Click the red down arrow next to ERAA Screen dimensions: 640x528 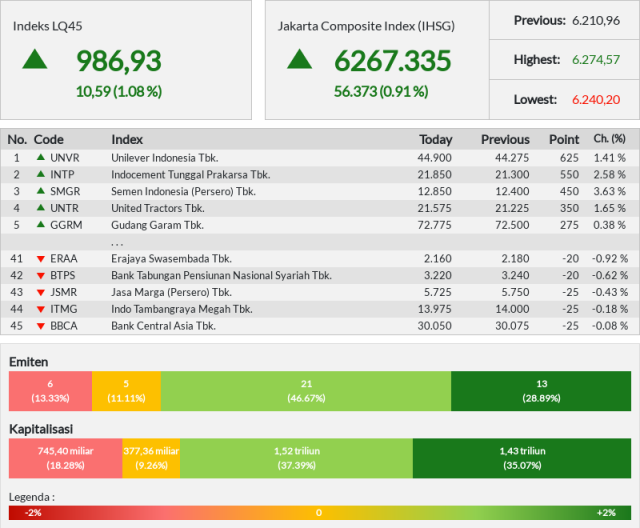[x=41, y=259]
